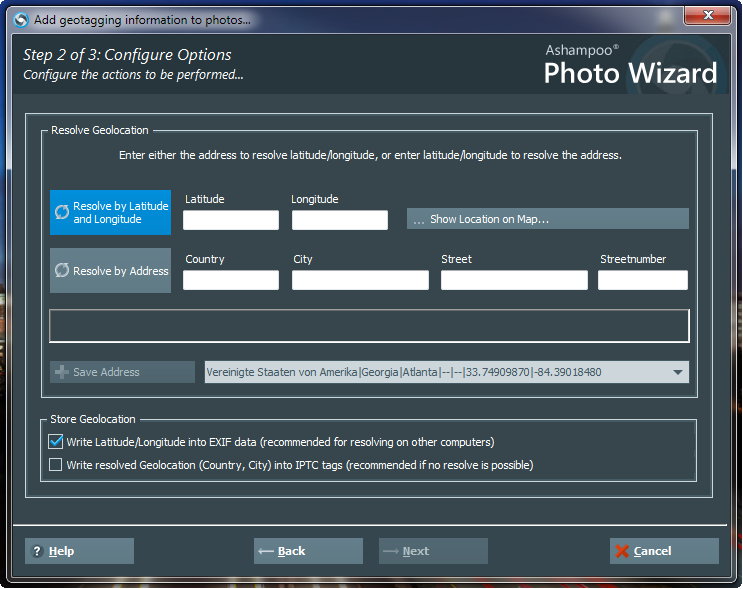Screen dimensions: 743x589
Task: Click the plus icon on Save Address
Action: point(61,372)
